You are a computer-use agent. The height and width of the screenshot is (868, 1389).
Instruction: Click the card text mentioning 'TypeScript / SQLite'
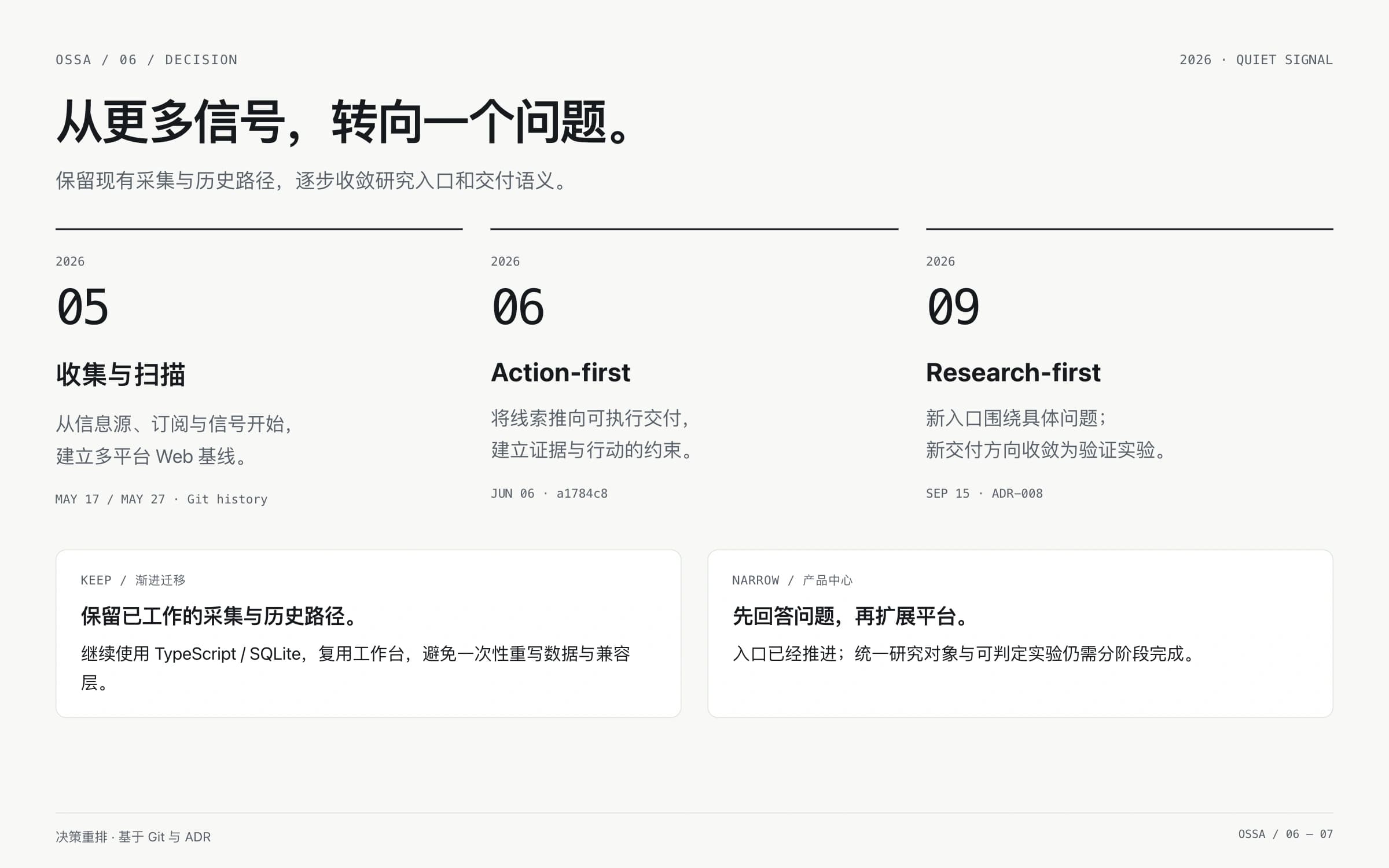coord(355,668)
